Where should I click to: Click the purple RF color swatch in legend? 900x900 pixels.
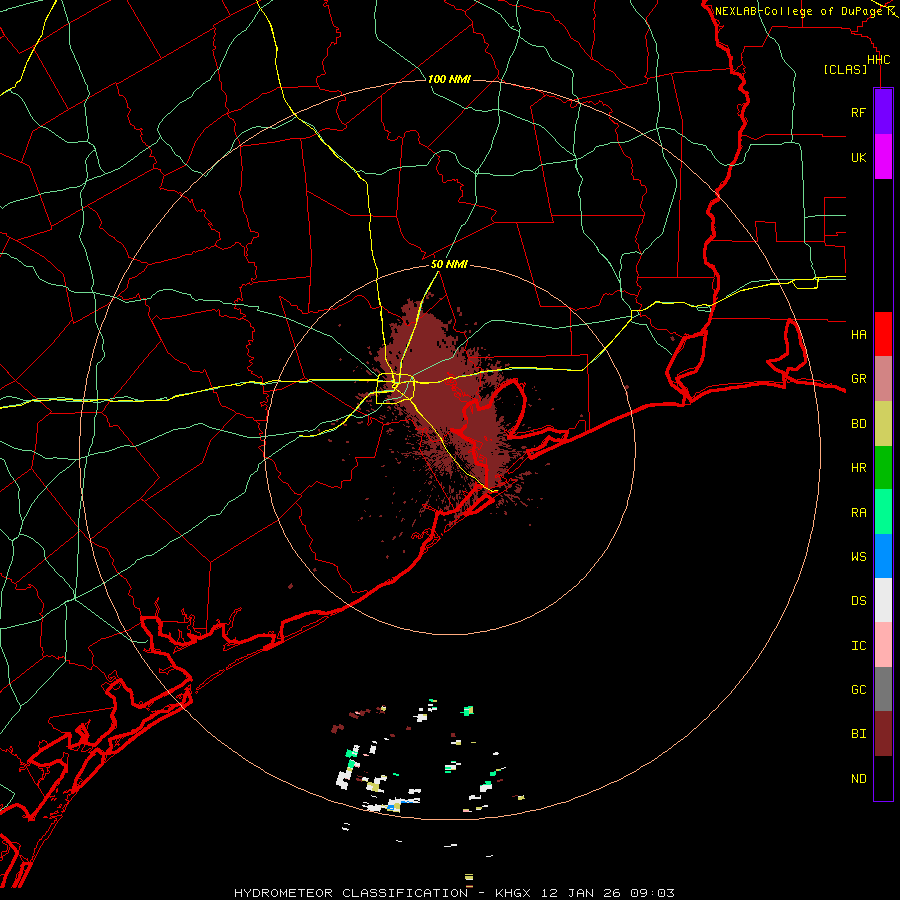[x=883, y=112]
